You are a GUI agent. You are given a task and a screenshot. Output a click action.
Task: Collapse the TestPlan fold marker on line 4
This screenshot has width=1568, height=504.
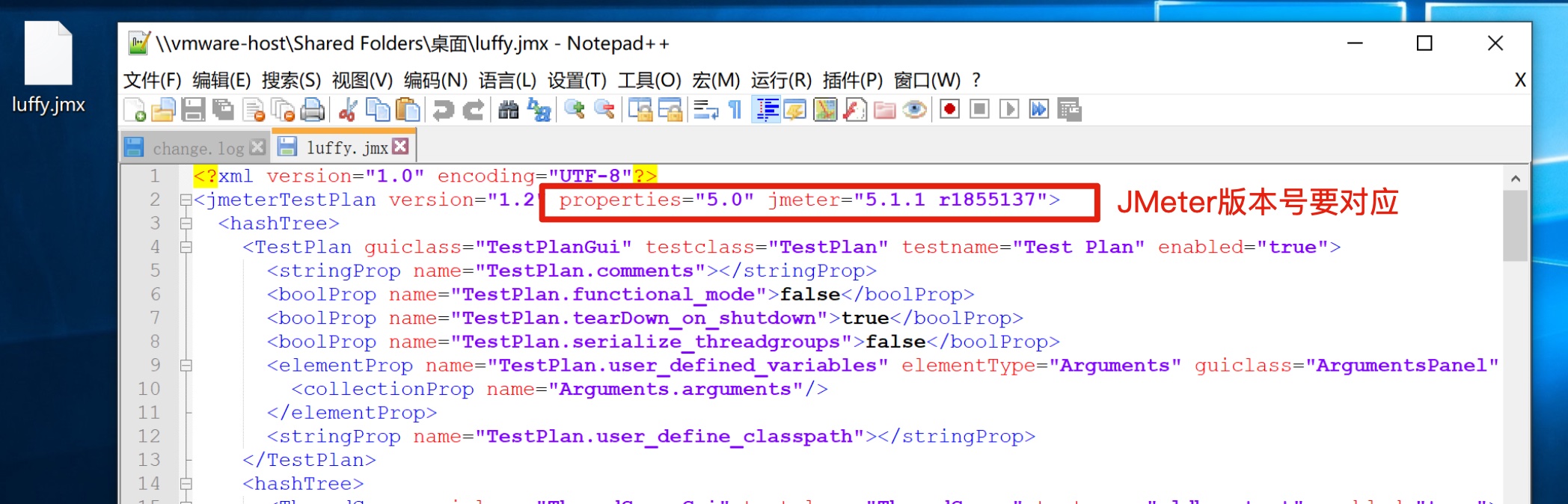pyautogui.click(x=186, y=248)
